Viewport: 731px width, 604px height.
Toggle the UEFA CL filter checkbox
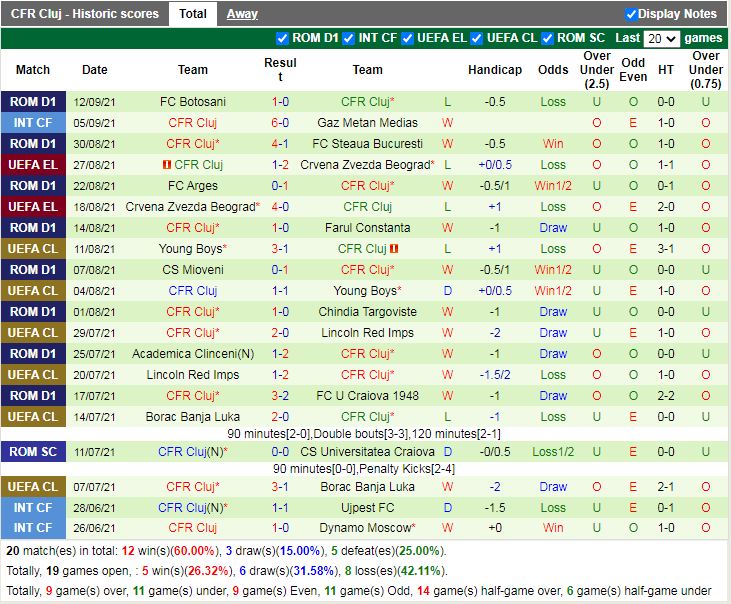[x=476, y=38]
